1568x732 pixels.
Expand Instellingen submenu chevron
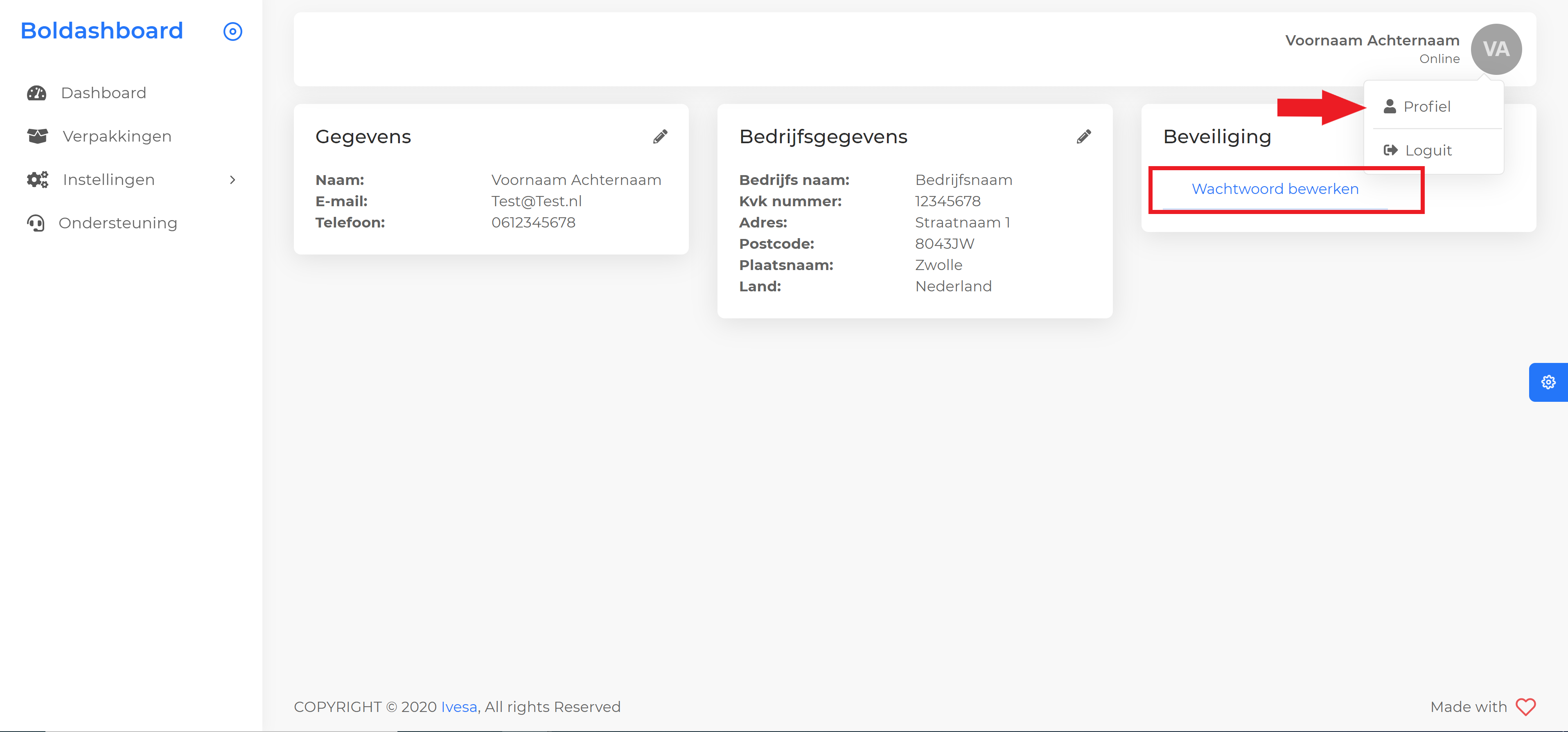click(232, 180)
